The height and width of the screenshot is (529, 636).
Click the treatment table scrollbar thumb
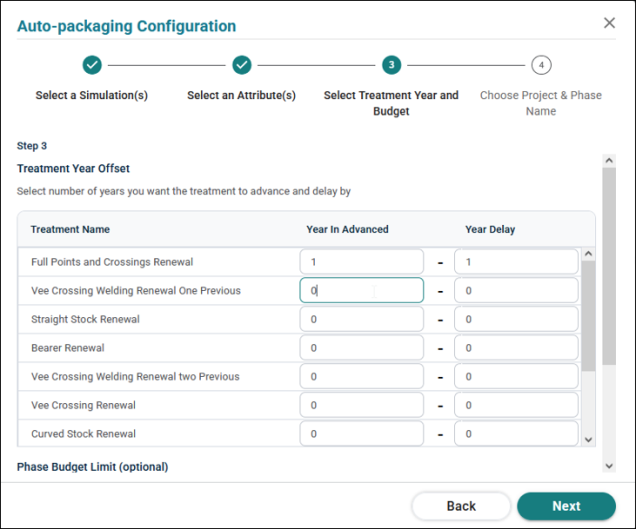(x=589, y=316)
